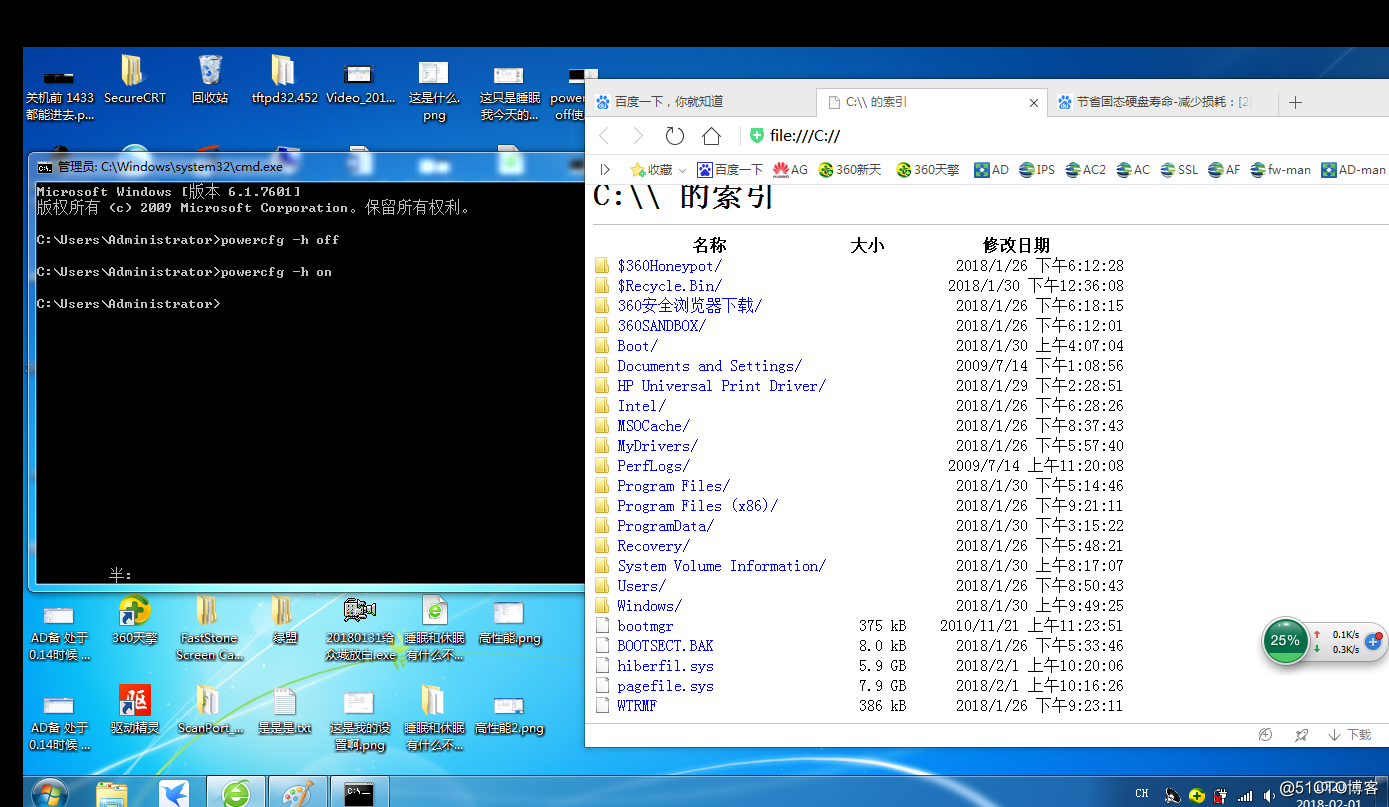
Task: Open the 收藏 favorites dropdown
Action: 657,169
